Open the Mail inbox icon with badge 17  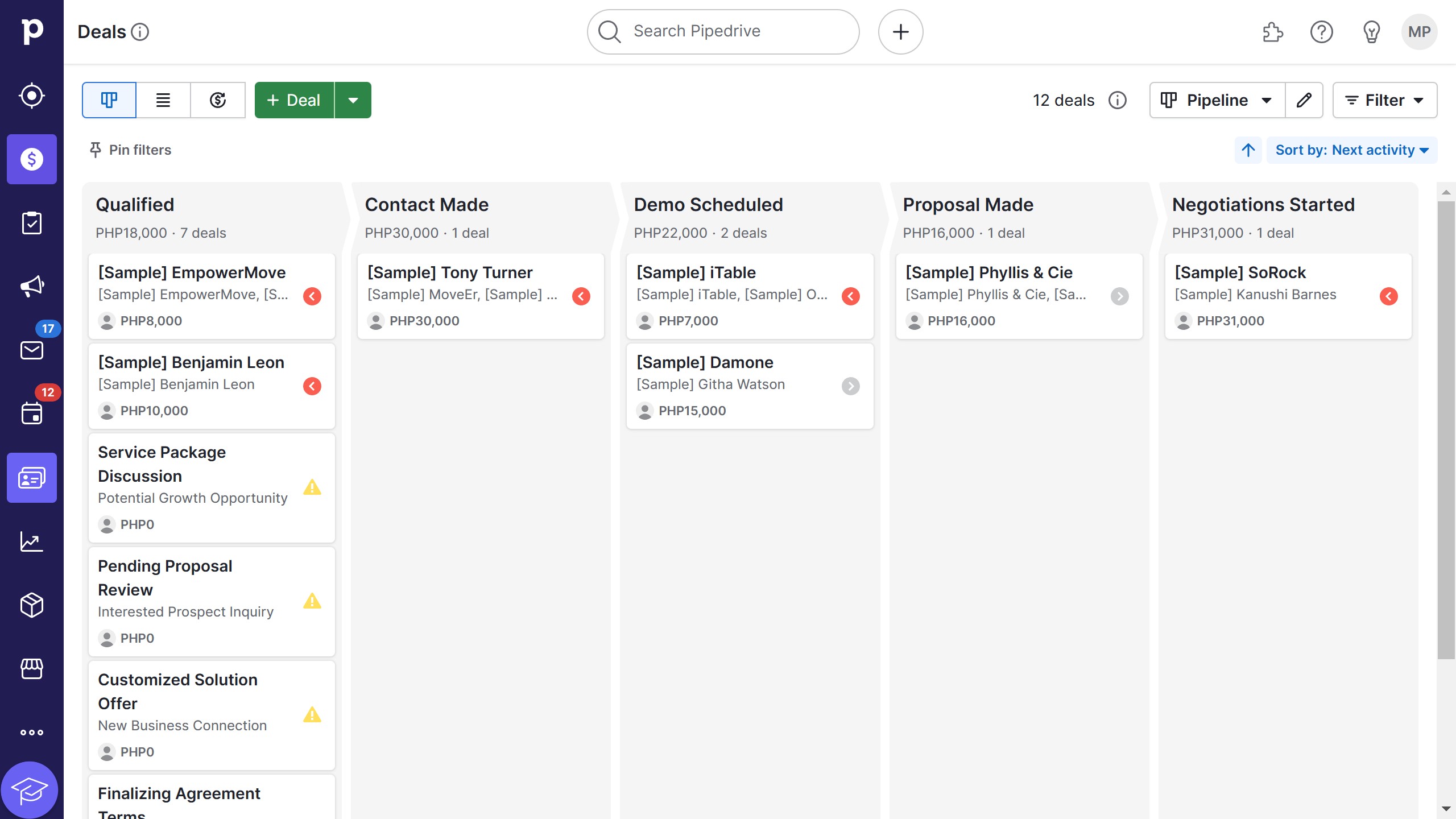(32, 350)
